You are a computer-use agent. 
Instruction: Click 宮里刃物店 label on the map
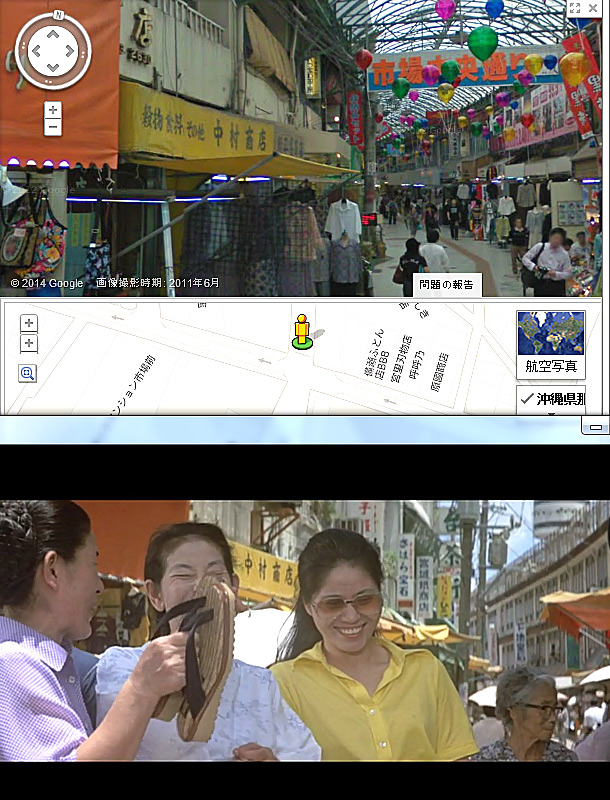point(401,360)
